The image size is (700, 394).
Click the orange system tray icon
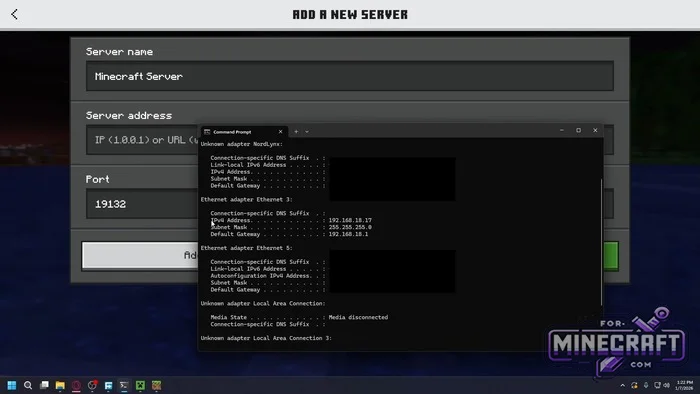point(634,385)
